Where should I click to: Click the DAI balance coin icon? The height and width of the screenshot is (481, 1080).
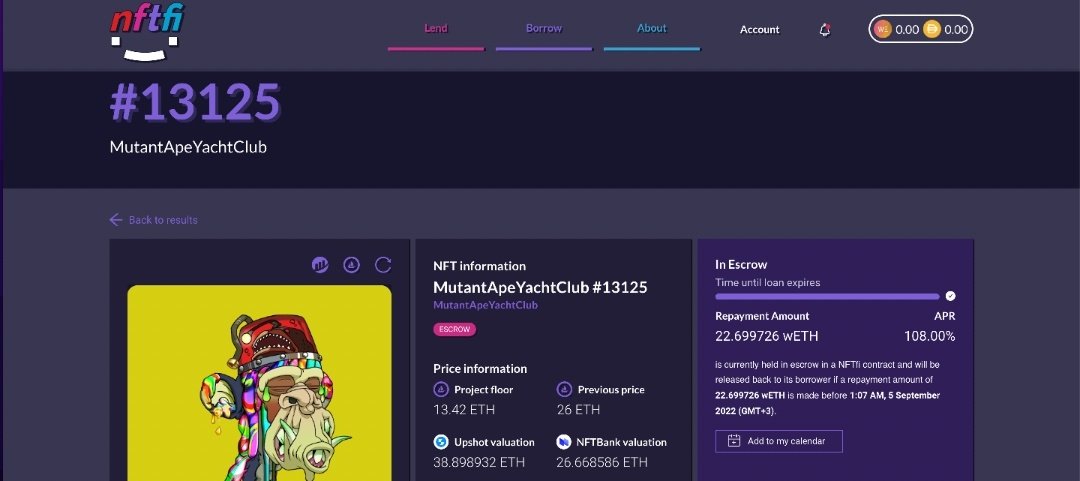[x=932, y=30]
